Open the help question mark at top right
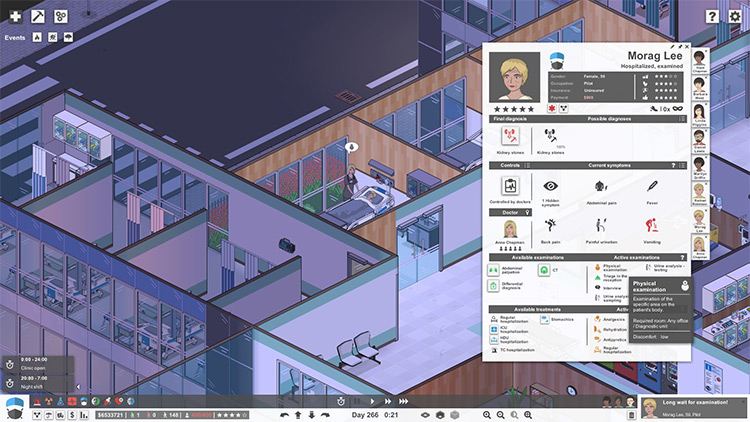 [x=712, y=16]
